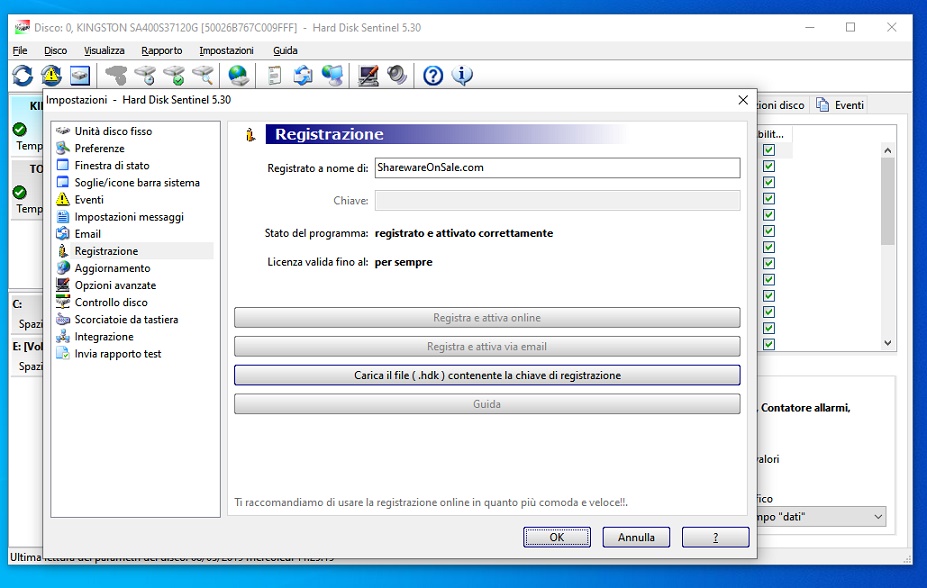The height and width of the screenshot is (588, 927).
Task: Click Registra e attiva via email button
Action: pos(487,347)
